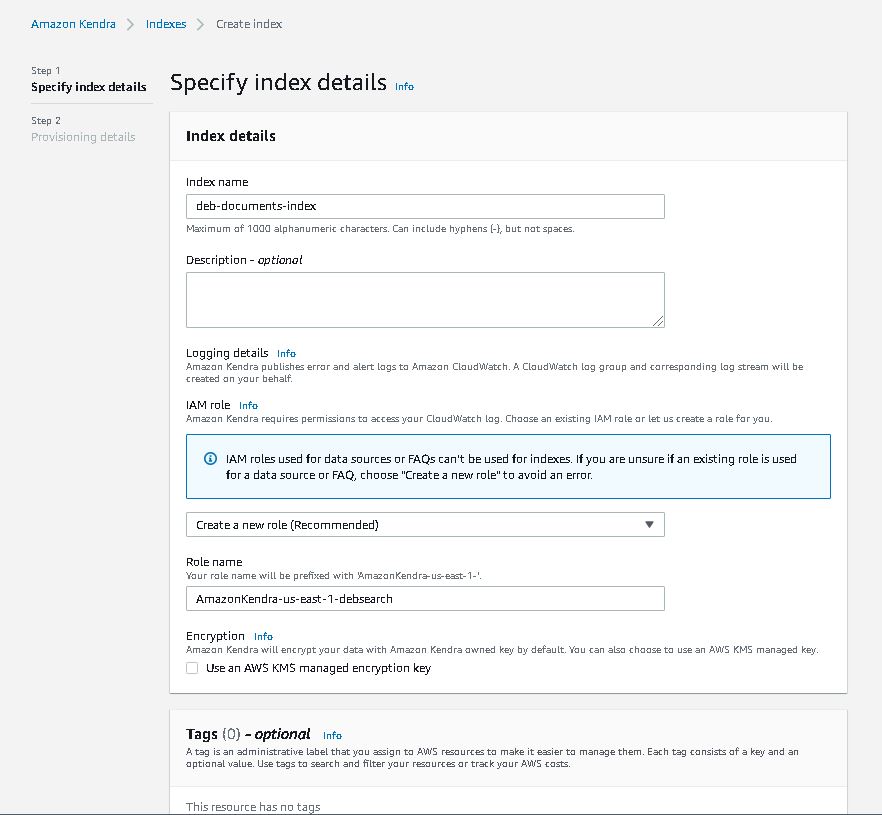Click the Role name input field
The image size is (882, 815).
click(425, 598)
